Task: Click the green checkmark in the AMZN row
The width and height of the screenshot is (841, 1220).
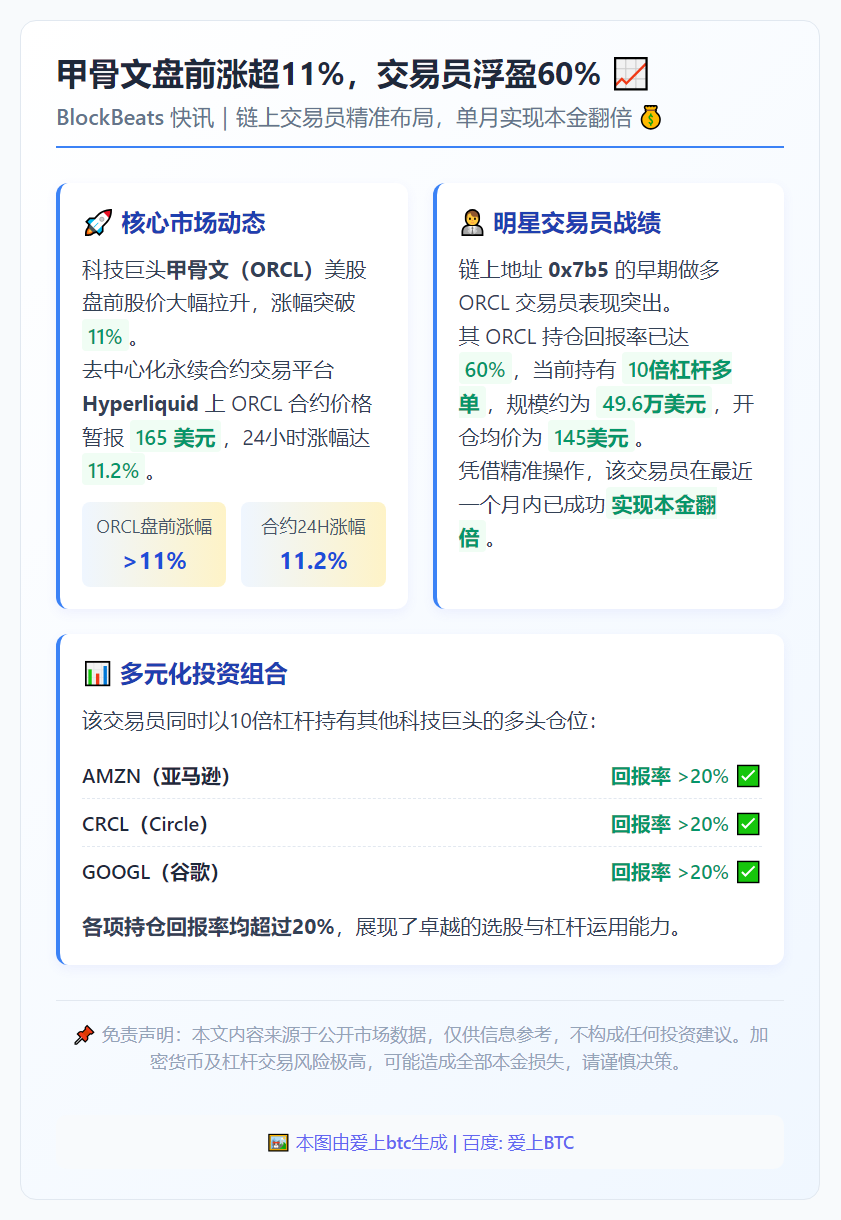Action: 748,776
